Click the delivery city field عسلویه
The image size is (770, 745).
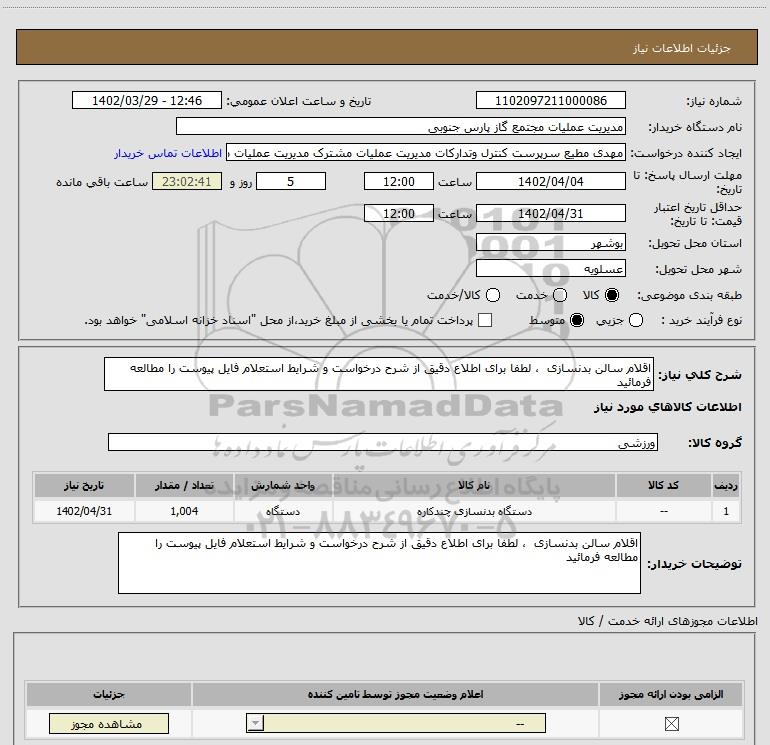tap(550, 268)
